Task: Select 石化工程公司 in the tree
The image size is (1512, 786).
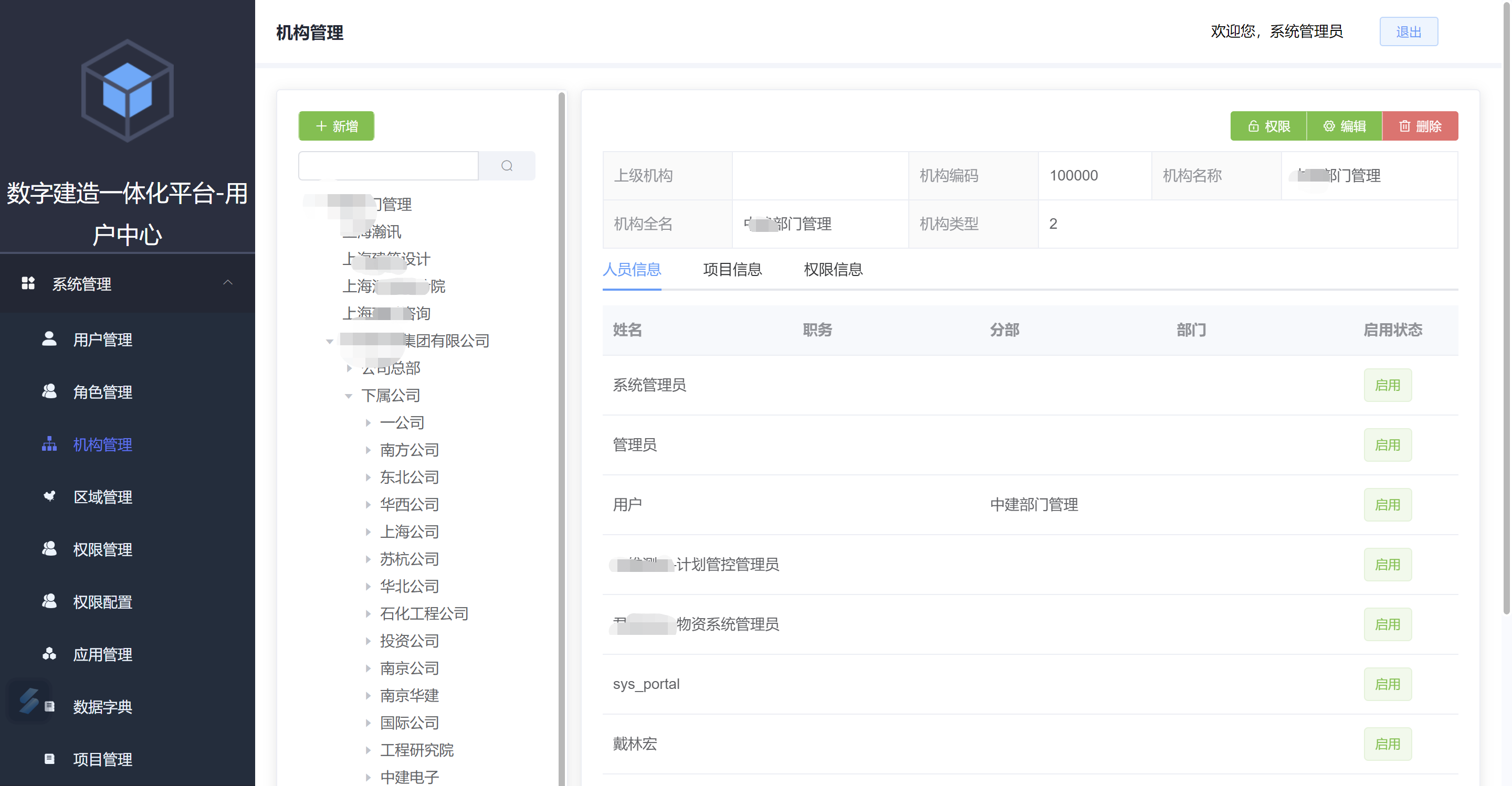Action: [x=424, y=613]
